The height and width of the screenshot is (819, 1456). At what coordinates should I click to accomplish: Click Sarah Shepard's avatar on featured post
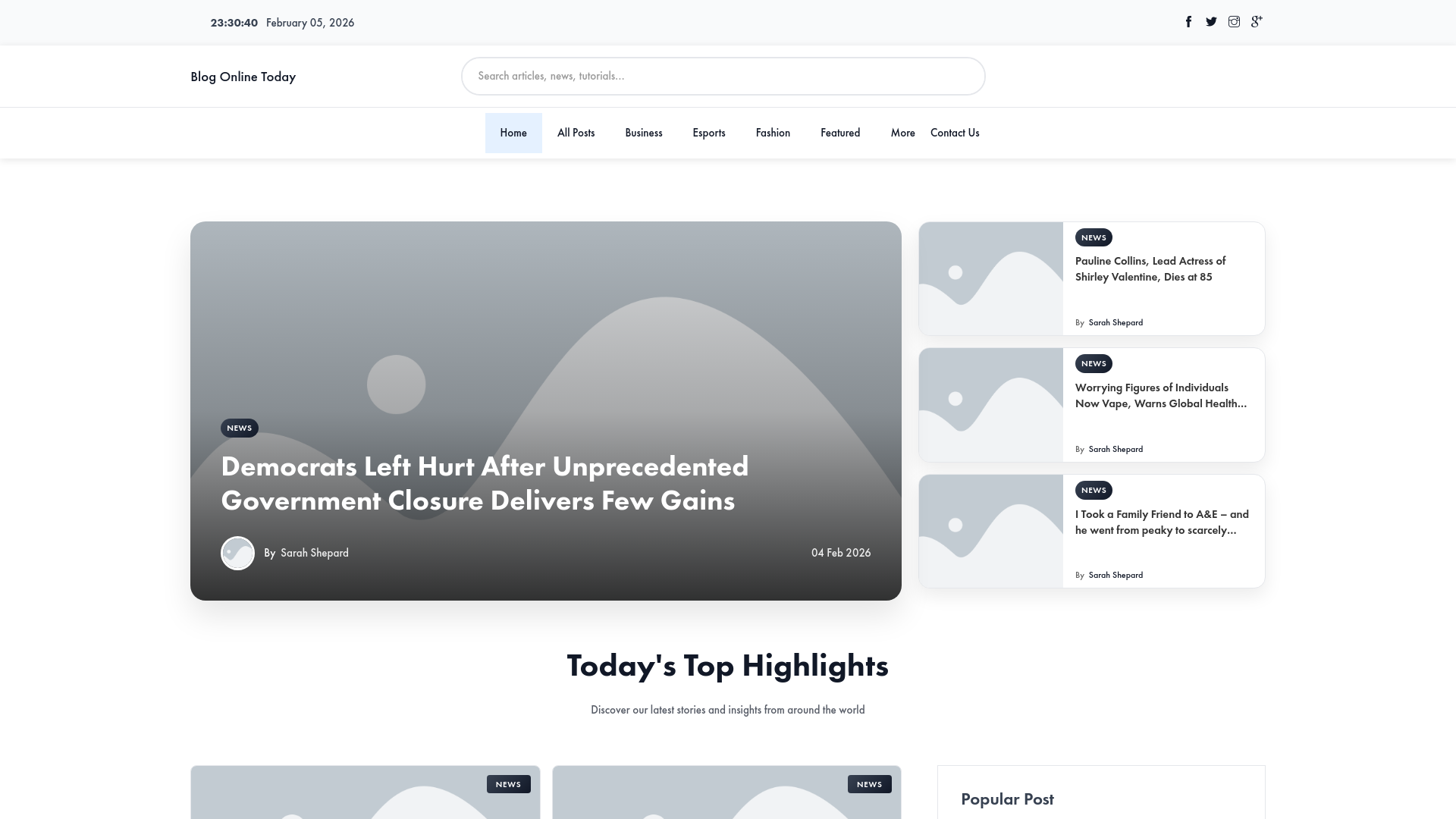237,554
